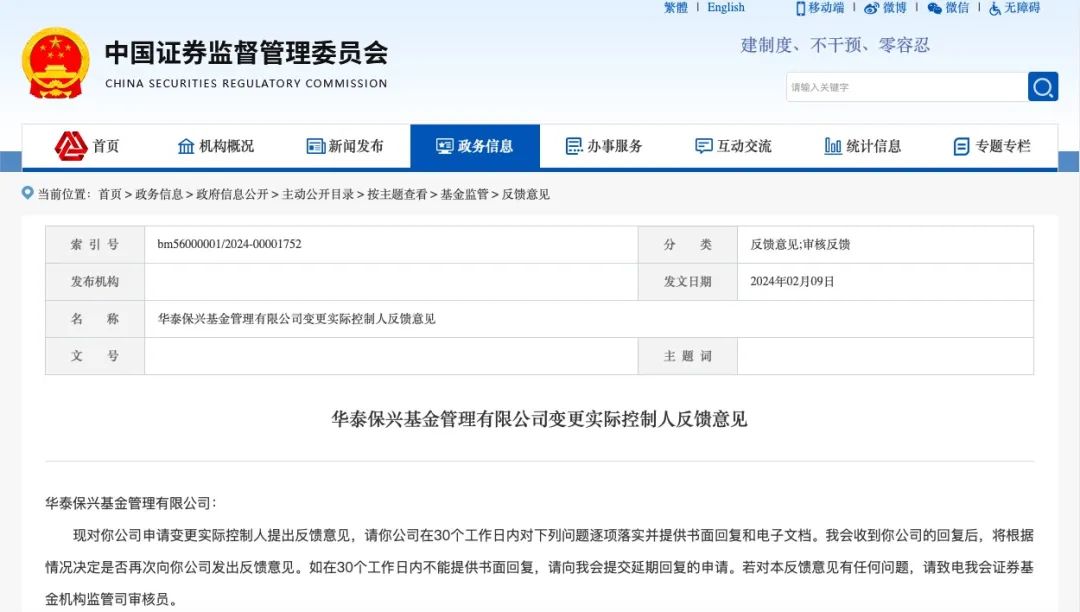Image resolution: width=1080 pixels, height=612 pixels.
Task: Open the 微博 link in top bar
Action: [x=895, y=8]
